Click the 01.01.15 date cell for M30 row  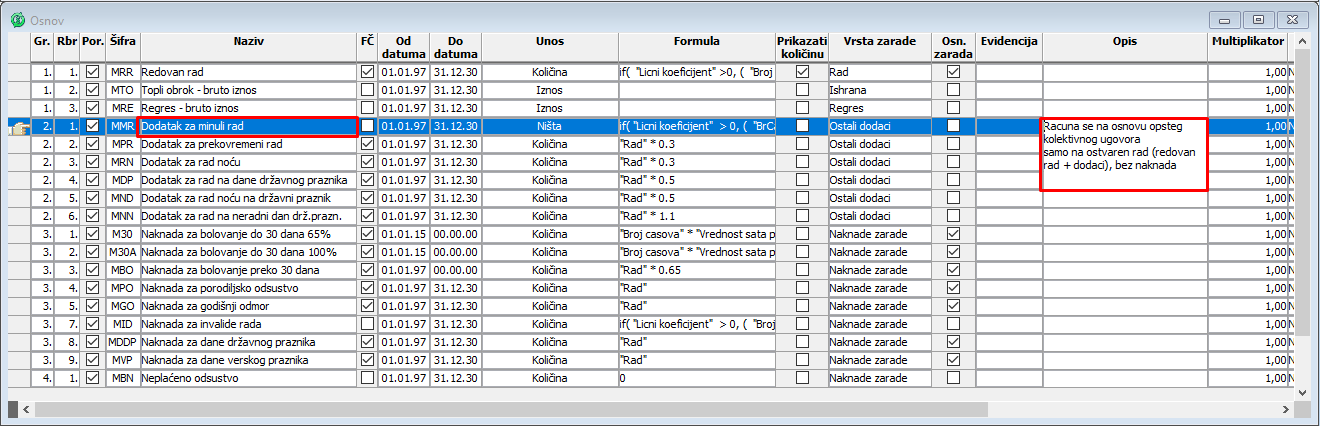click(x=404, y=234)
